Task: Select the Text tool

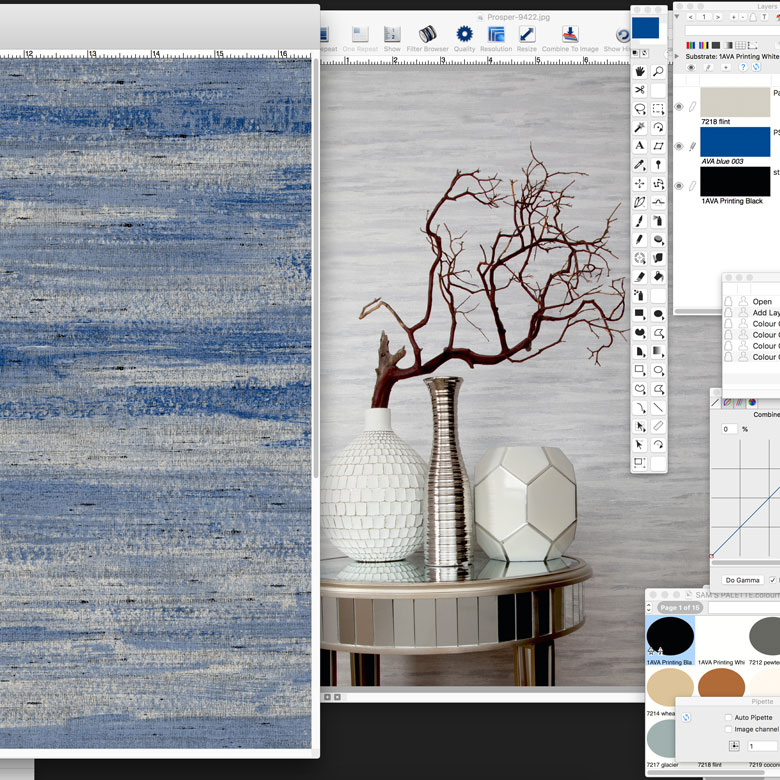Action: coord(640,146)
